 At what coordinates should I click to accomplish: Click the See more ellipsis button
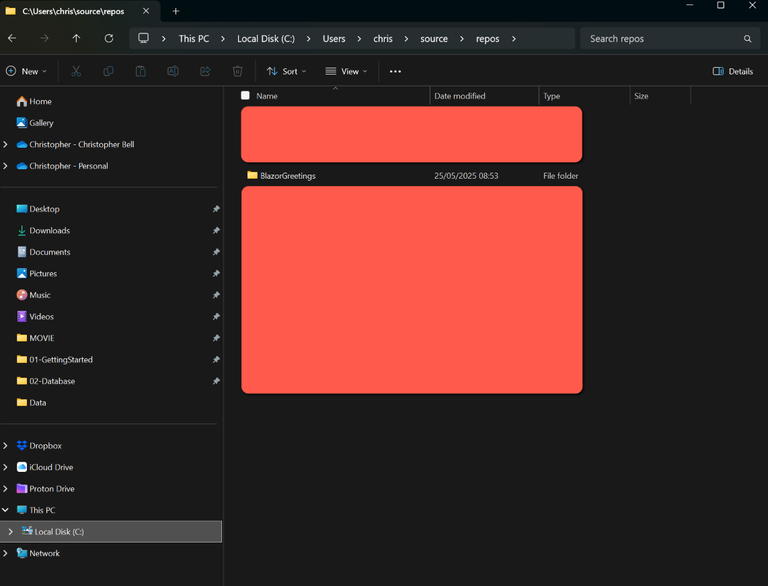tap(395, 71)
